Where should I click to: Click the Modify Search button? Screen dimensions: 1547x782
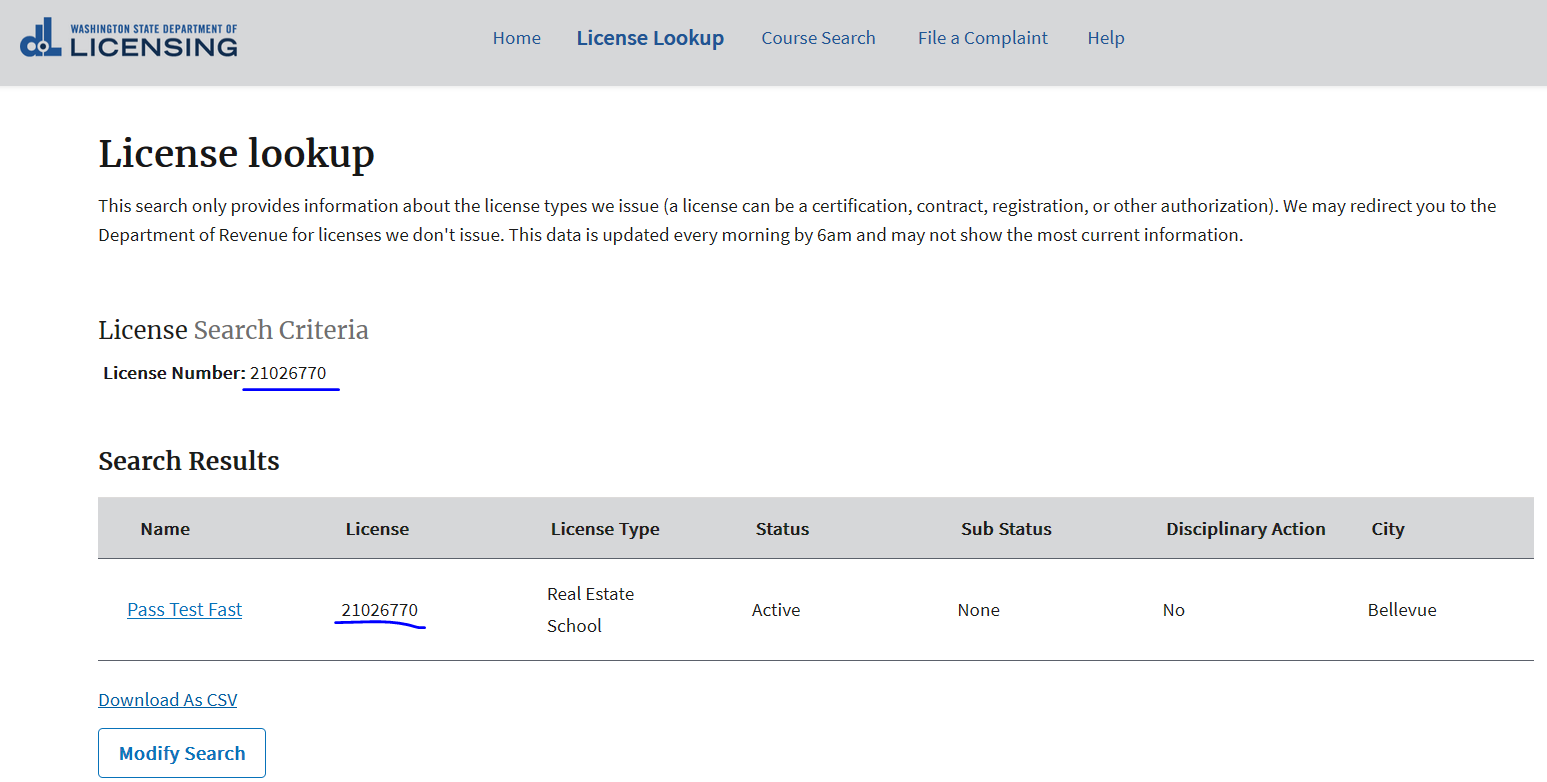click(182, 753)
